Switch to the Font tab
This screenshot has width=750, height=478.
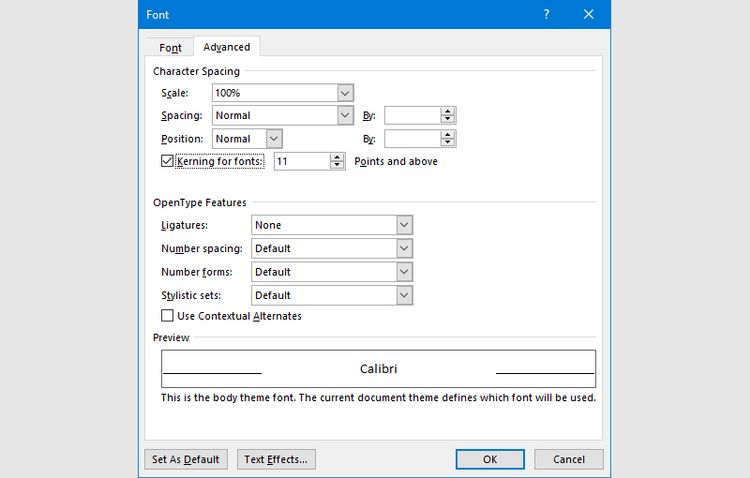point(170,47)
